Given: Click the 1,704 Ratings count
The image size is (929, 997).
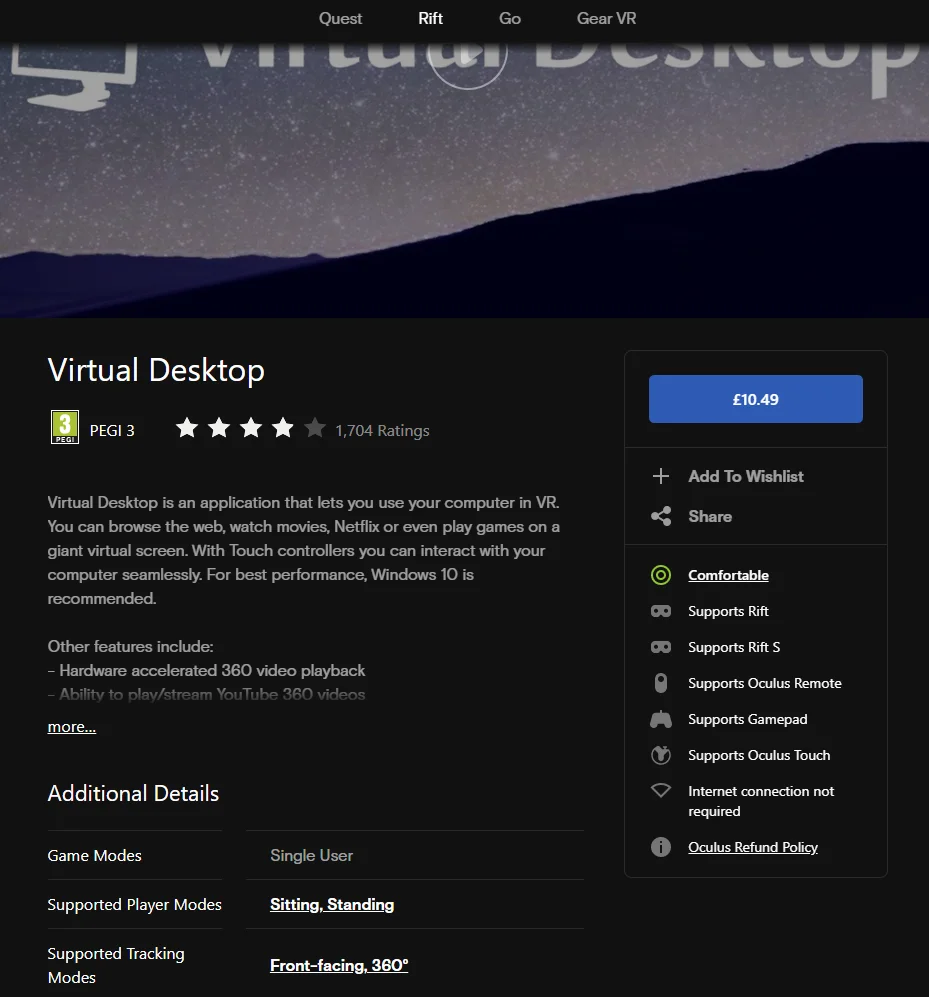Looking at the screenshot, I should [382, 430].
